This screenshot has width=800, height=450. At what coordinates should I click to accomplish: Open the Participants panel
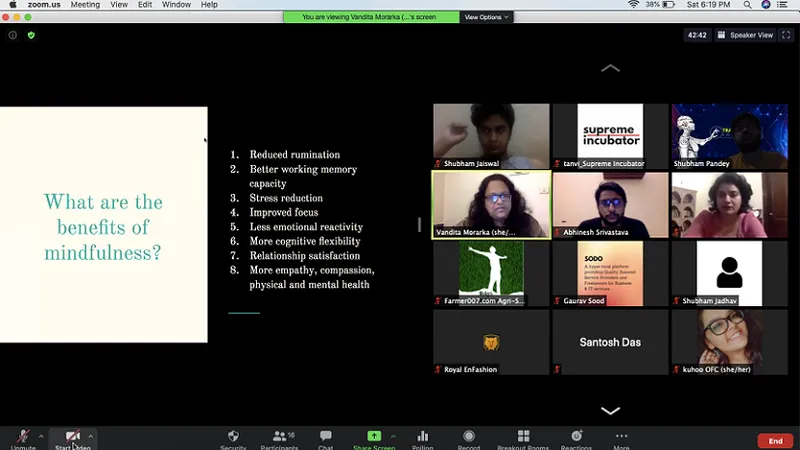click(x=280, y=438)
